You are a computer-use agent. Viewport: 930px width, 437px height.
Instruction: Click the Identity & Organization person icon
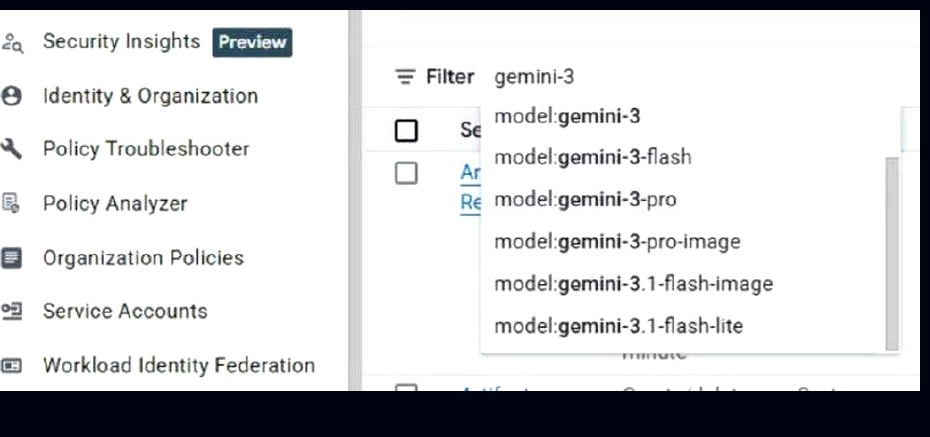click(11, 96)
